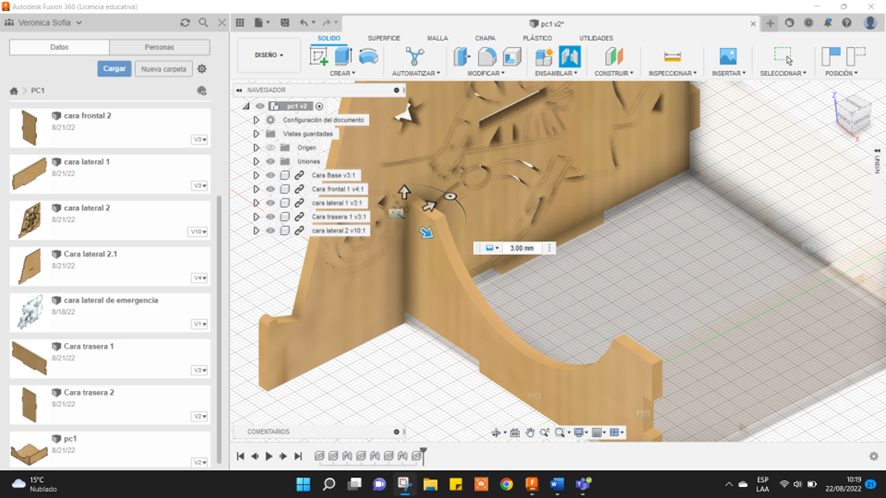Click the Joint assemble icon
The image size is (886, 498).
coord(570,57)
